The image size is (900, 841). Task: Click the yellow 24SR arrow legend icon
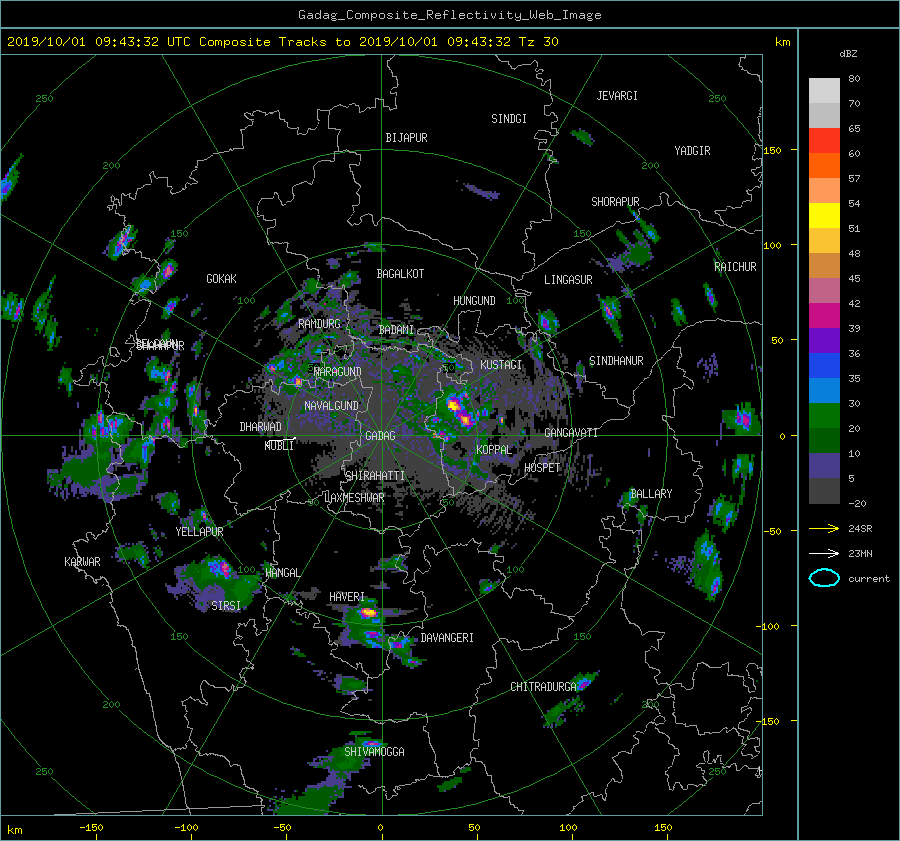[x=824, y=528]
